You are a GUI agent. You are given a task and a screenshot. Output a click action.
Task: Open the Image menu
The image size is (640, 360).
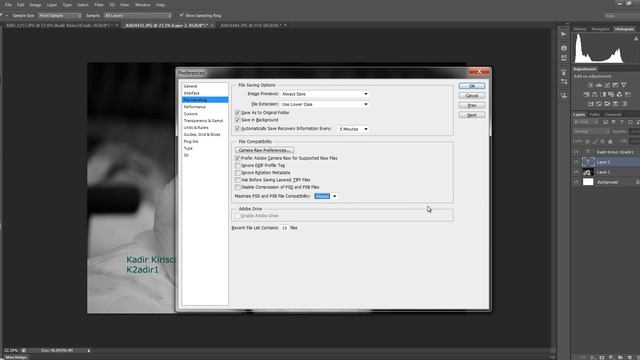[36, 5]
